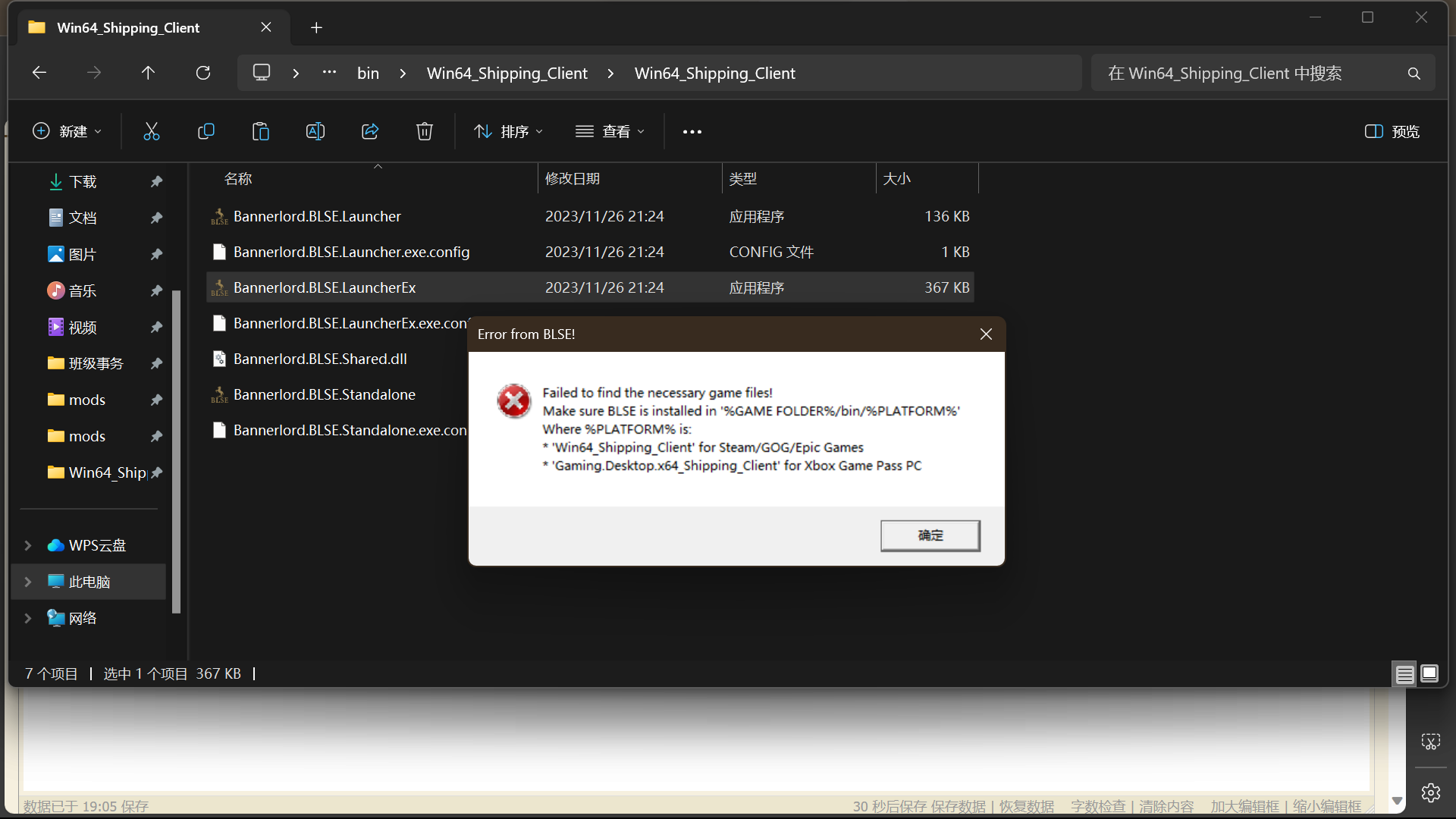Open chevron after bin in address bar
1456x819 pixels.
[x=403, y=73]
